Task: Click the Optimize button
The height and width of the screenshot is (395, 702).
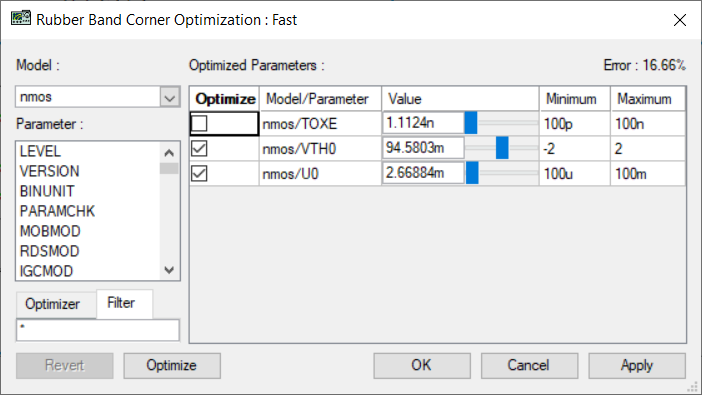Action: [x=172, y=365]
